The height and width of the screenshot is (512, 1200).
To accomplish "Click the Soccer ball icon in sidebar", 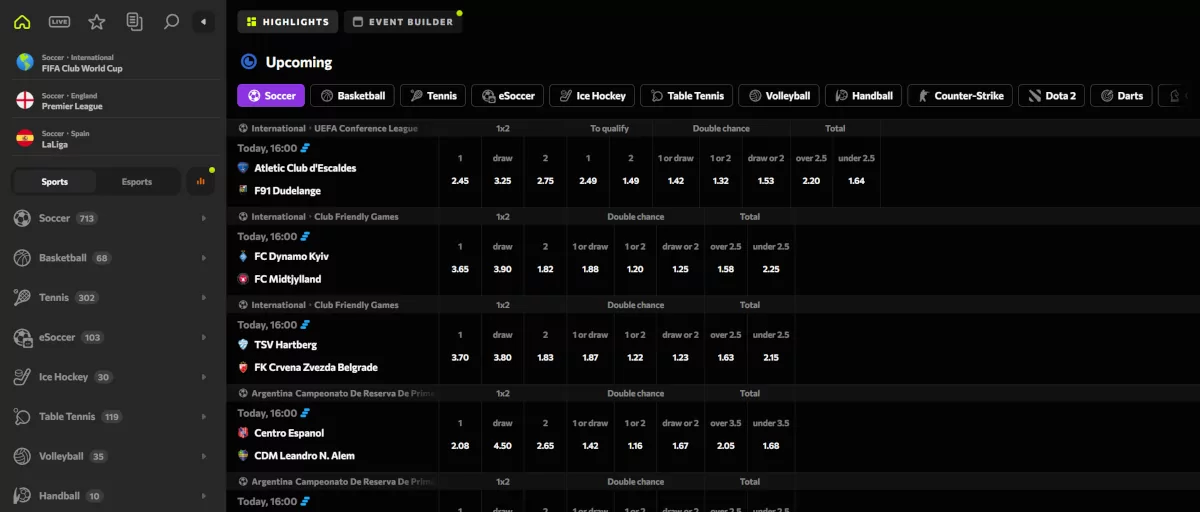I will tap(22, 218).
